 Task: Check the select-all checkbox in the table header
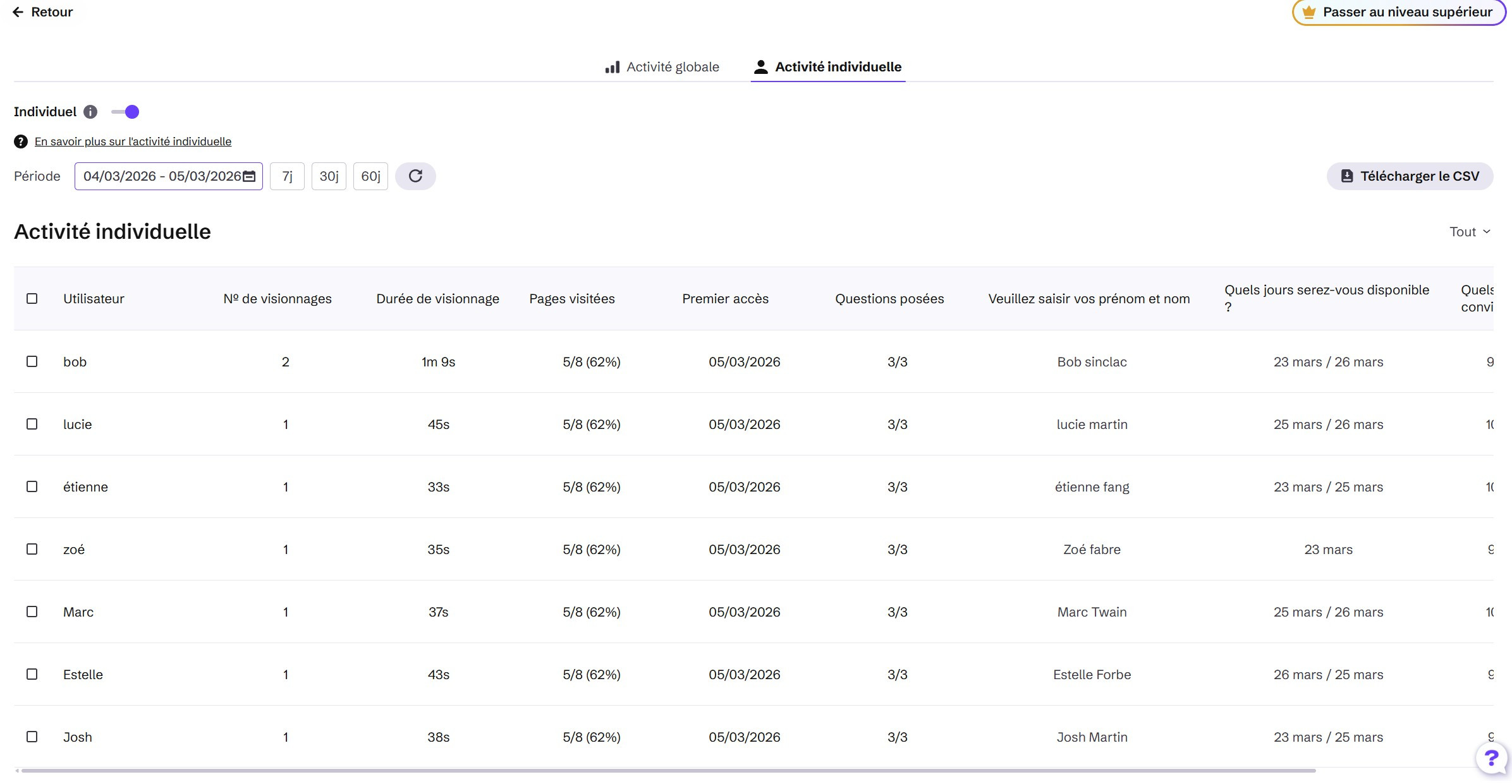coord(32,299)
